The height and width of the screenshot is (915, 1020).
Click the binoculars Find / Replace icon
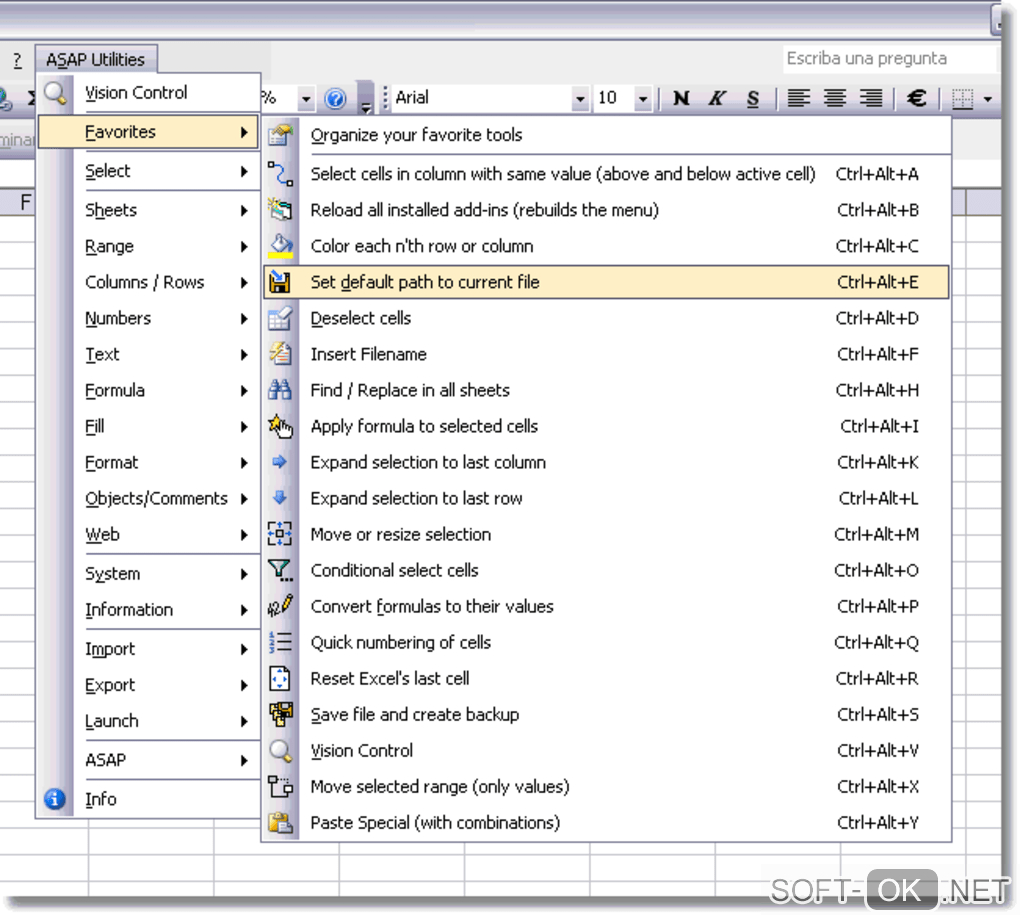point(280,390)
